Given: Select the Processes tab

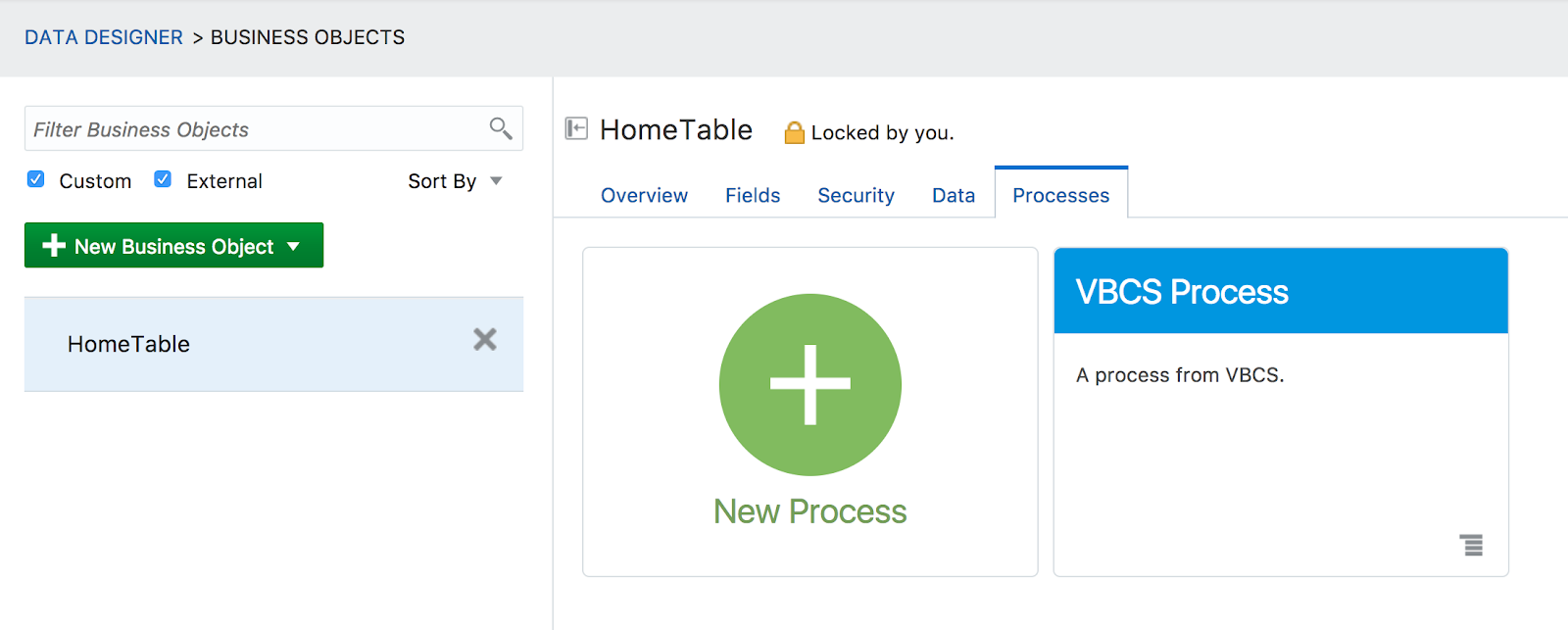Looking at the screenshot, I should coord(1061,194).
